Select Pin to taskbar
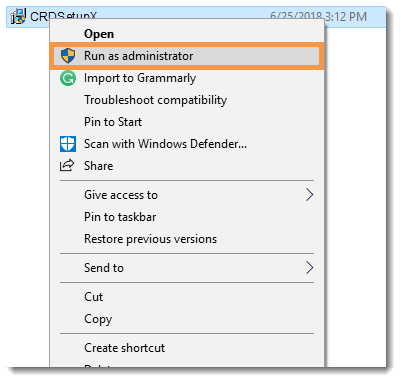 click(120, 217)
